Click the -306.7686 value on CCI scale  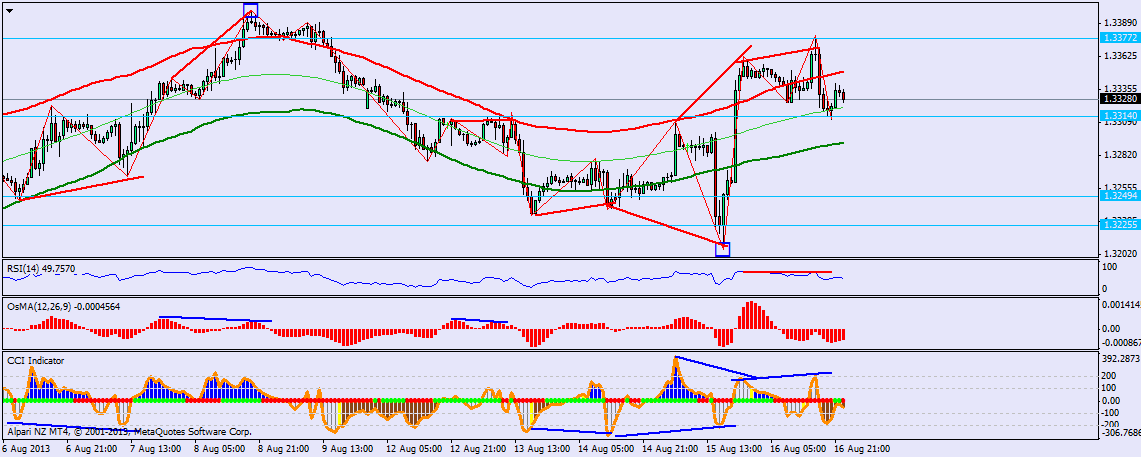point(1121,432)
